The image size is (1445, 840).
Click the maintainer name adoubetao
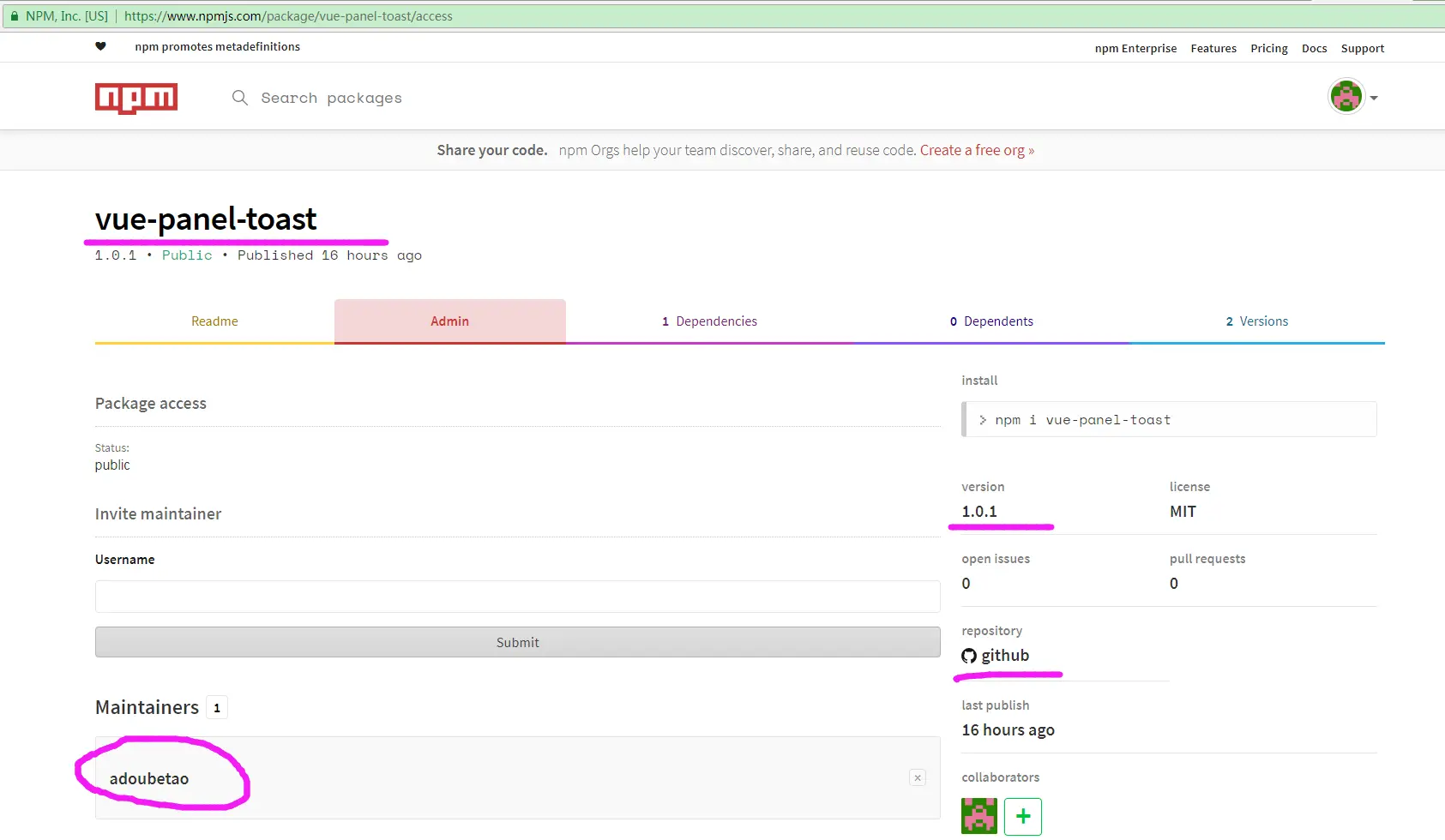click(149, 778)
